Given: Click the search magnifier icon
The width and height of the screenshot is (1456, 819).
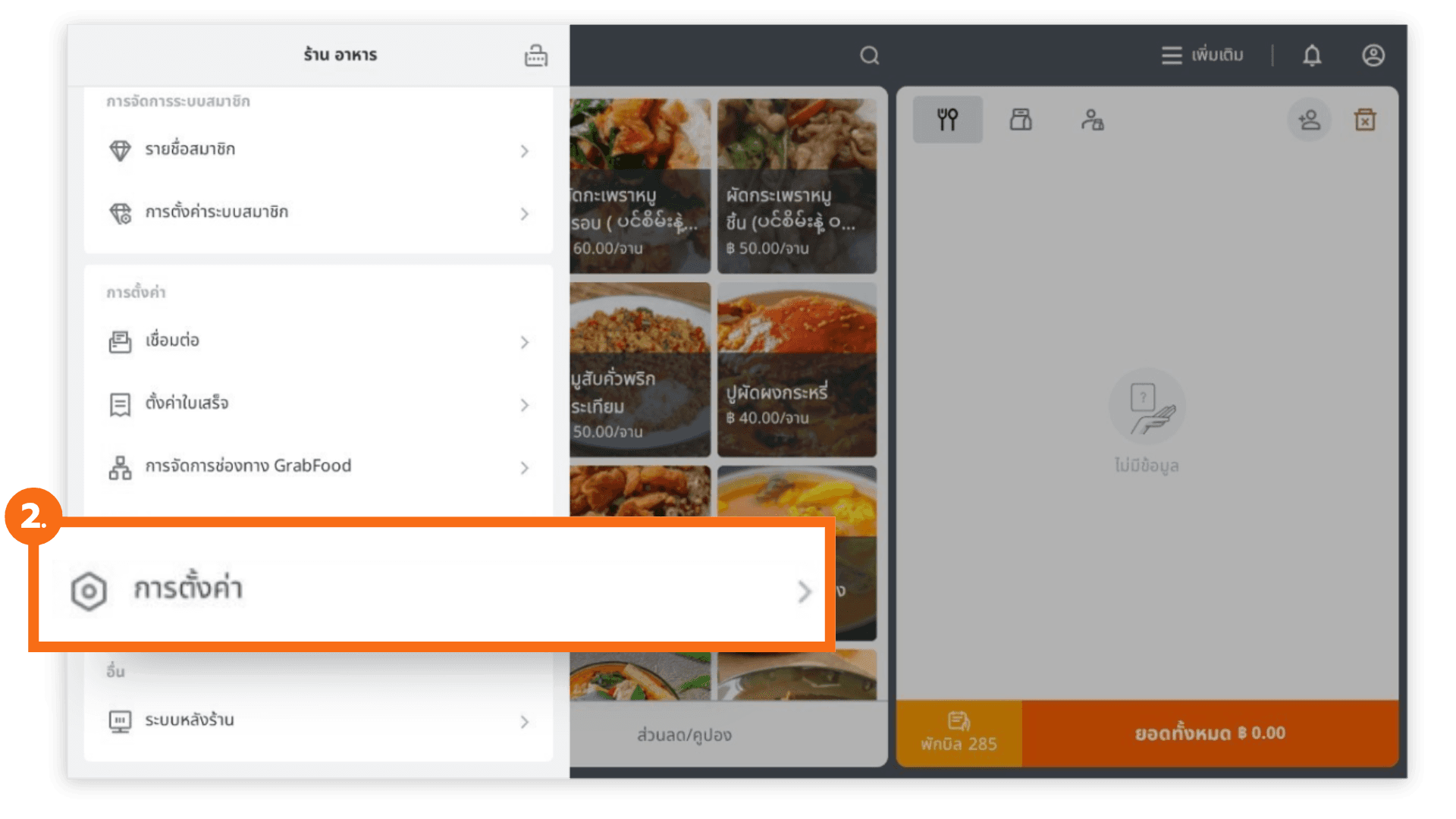Looking at the screenshot, I should 869,55.
